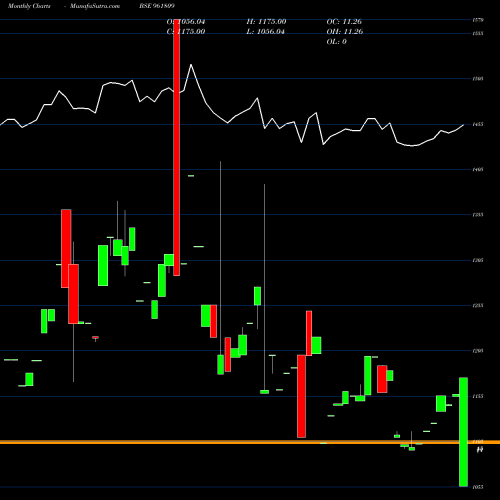The width and height of the screenshot is (500, 500).
Task: Click the 'Monthly Charts' title text
Action: (29, 6)
